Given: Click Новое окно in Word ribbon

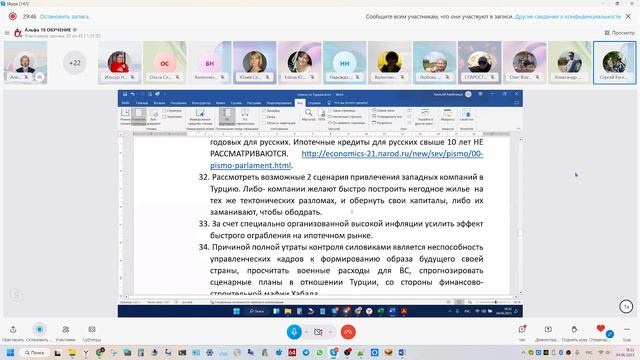Looking at the screenshot, I should pos(383,111).
